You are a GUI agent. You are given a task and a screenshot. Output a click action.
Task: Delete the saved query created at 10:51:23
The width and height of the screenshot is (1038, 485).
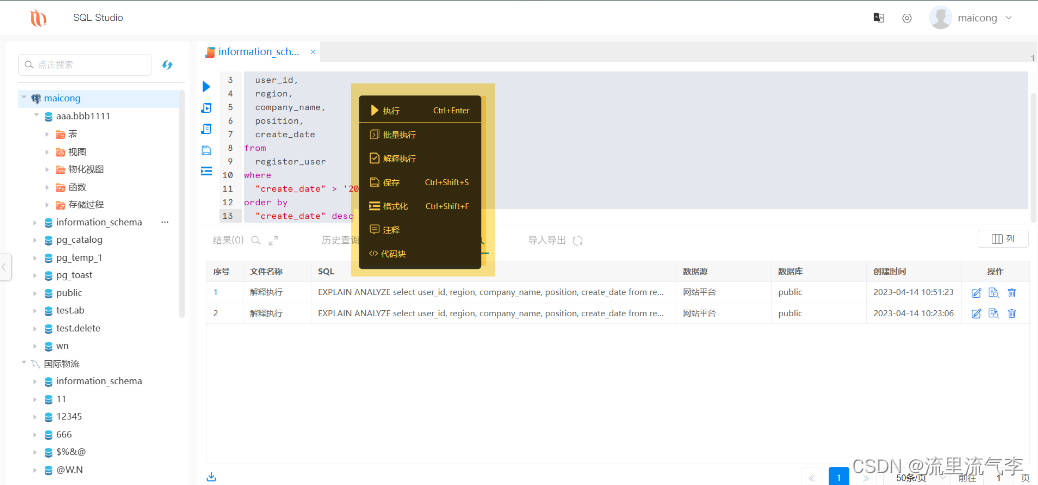pyautogui.click(x=1012, y=292)
